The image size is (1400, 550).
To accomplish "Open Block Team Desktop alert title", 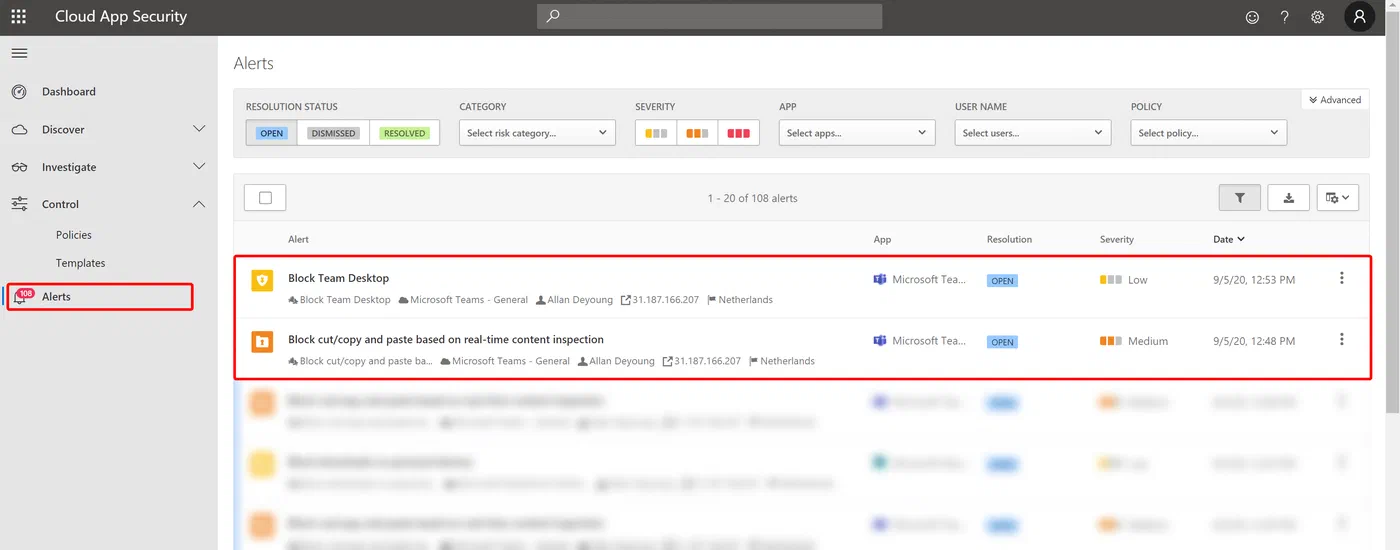I will click(x=338, y=278).
